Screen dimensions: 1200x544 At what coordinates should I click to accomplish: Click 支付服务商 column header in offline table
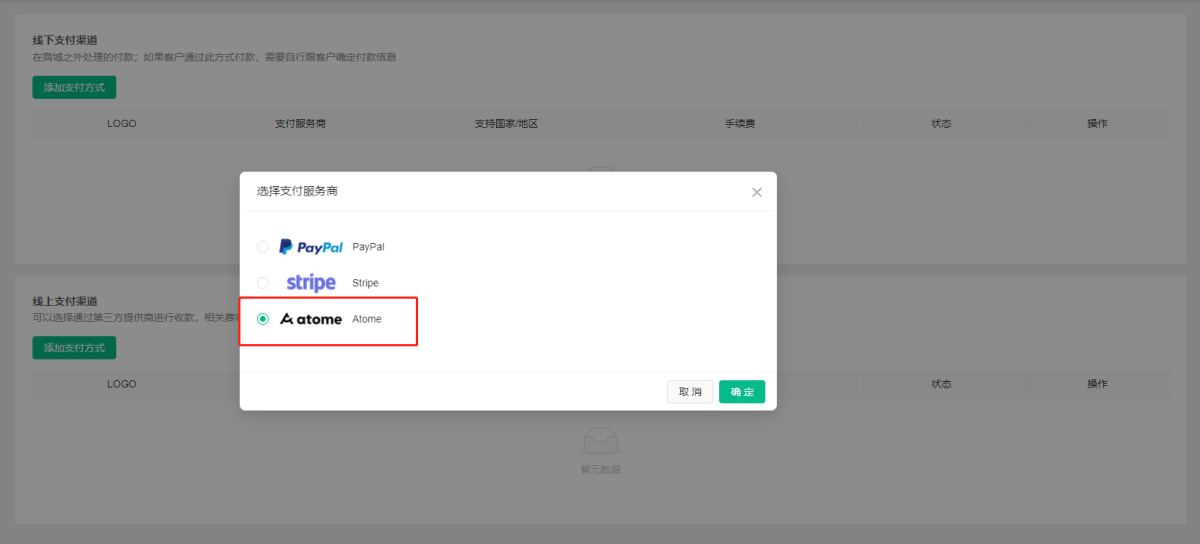(300, 124)
